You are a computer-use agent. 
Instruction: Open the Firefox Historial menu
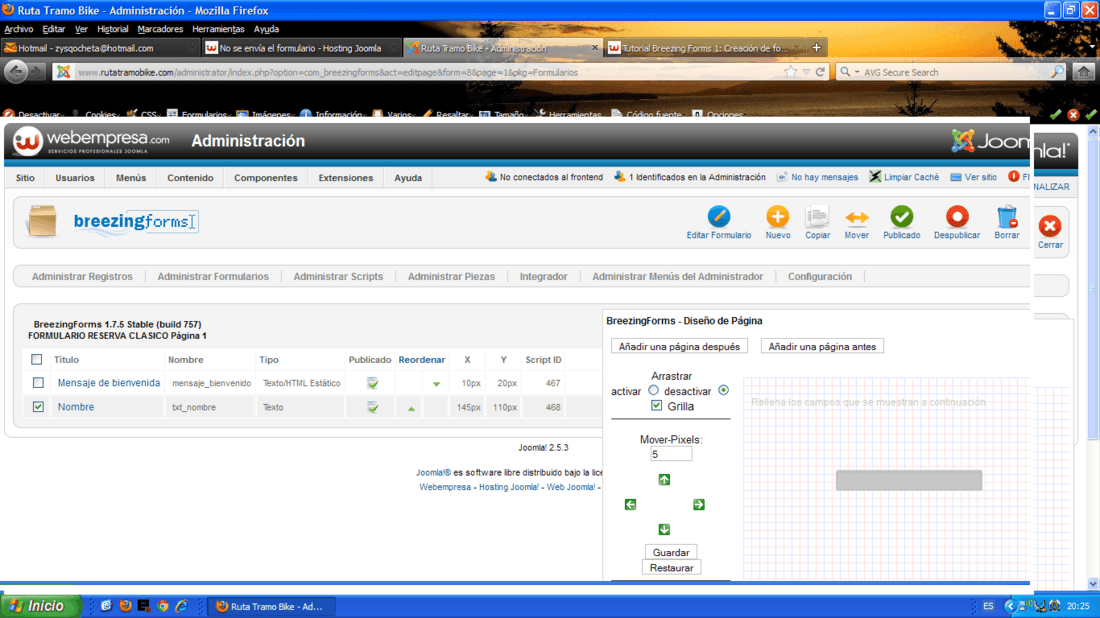click(112, 29)
